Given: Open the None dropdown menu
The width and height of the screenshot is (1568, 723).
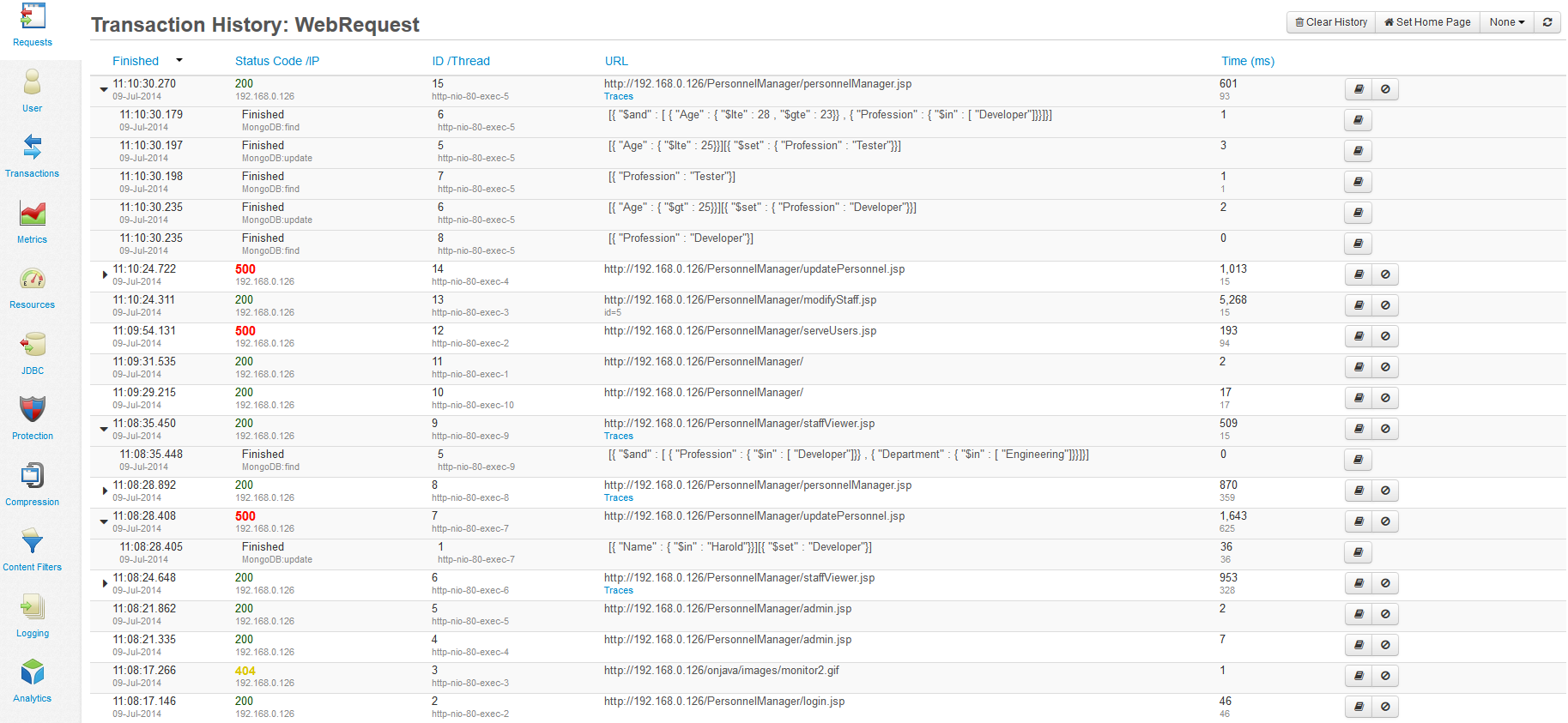Looking at the screenshot, I should 1506,22.
